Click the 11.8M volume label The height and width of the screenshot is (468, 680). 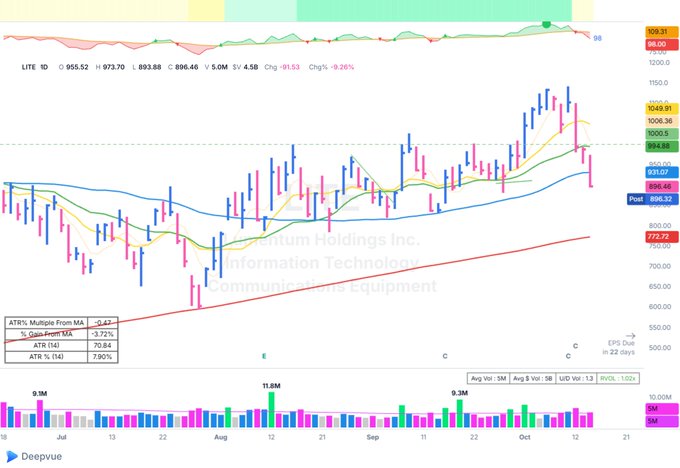coord(271,386)
